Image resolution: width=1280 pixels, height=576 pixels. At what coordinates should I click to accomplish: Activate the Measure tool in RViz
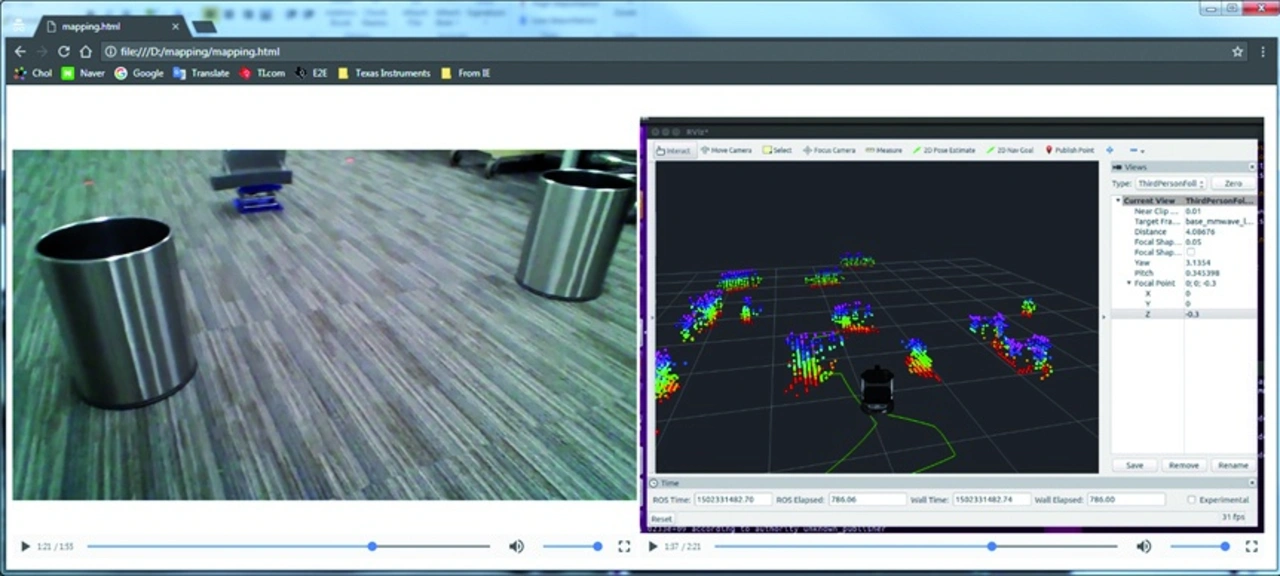[884, 150]
